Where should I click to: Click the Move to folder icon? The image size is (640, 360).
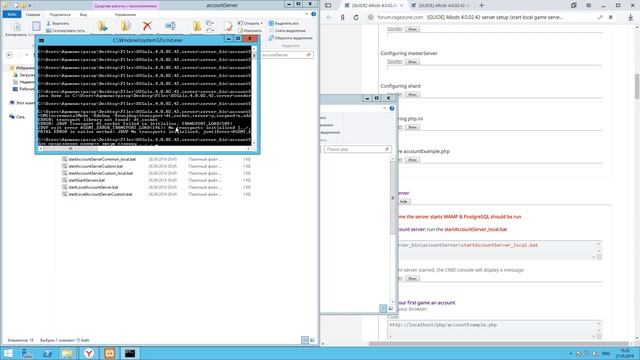(102, 26)
